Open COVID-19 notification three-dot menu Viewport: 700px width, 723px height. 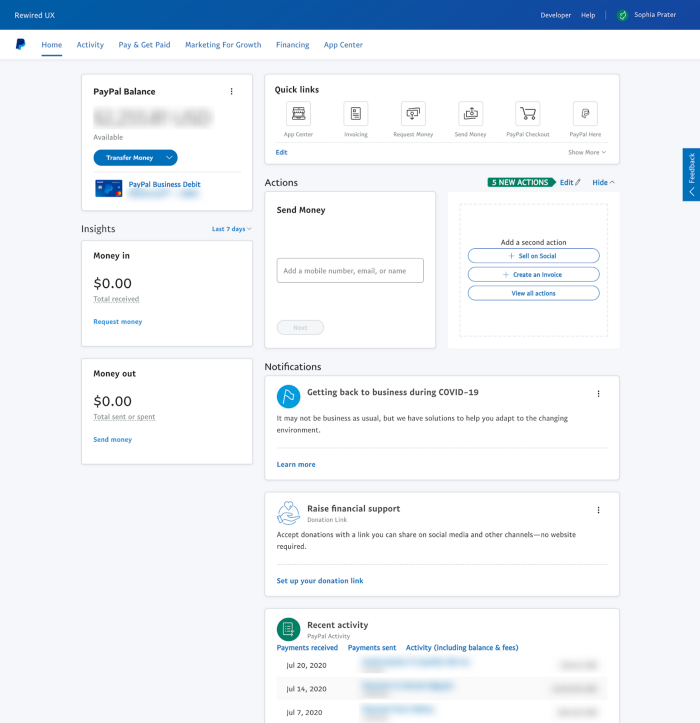(x=598, y=394)
